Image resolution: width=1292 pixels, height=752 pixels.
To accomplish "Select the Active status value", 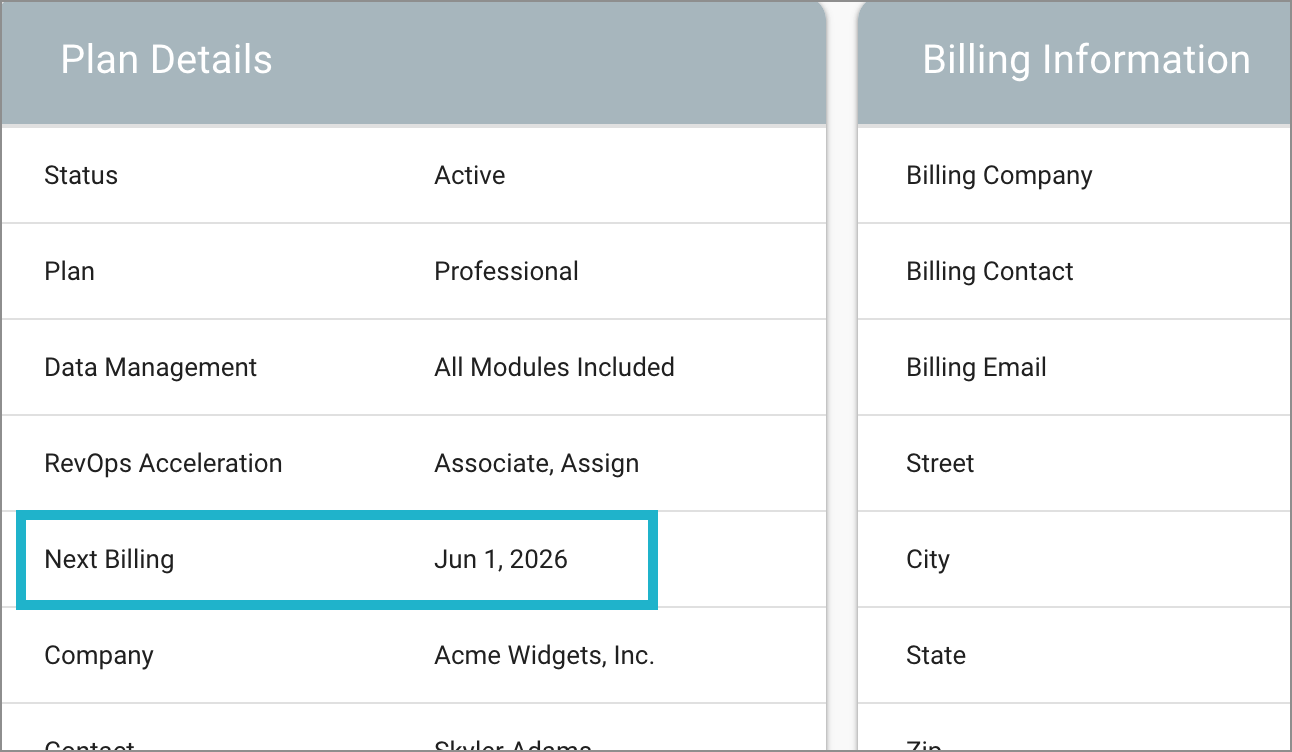I will (x=468, y=175).
